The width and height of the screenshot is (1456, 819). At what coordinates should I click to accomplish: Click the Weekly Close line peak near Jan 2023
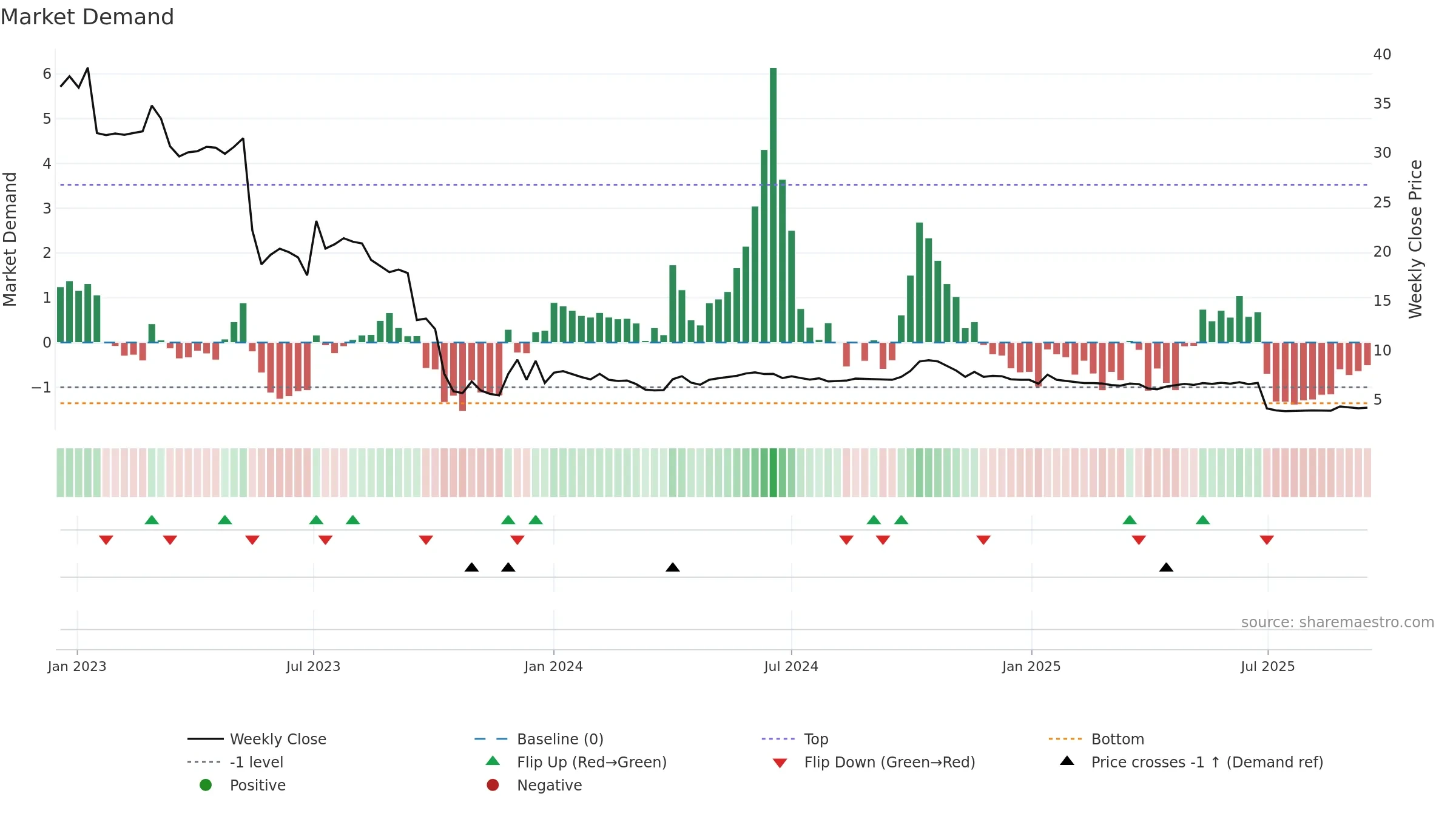(x=88, y=68)
